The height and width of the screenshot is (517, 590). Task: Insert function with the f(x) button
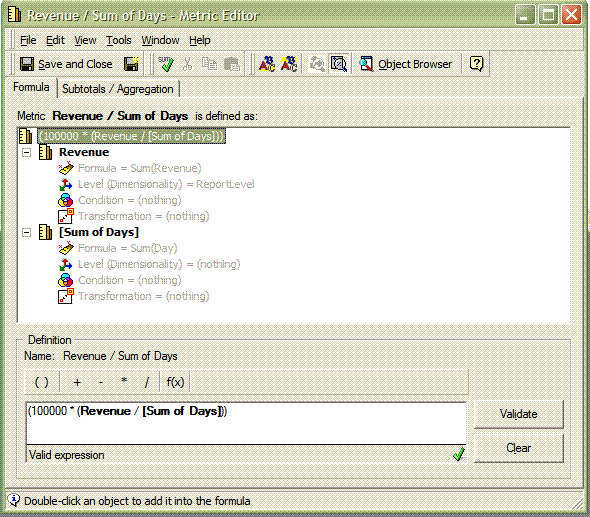[175, 382]
